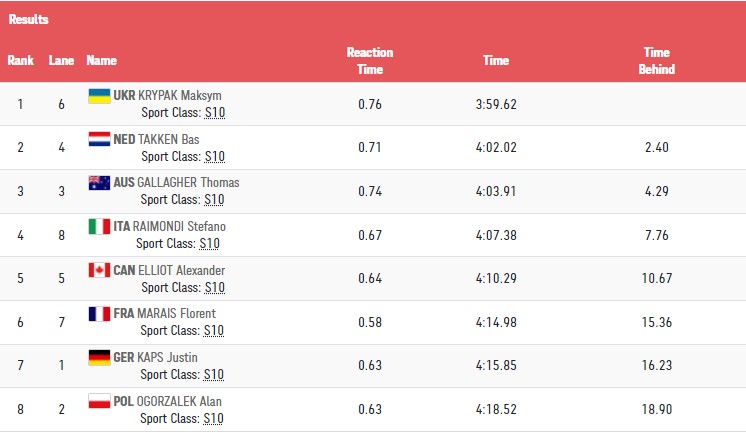The height and width of the screenshot is (432, 746).
Task: Click the Ukraine flag icon
Action: (99, 95)
